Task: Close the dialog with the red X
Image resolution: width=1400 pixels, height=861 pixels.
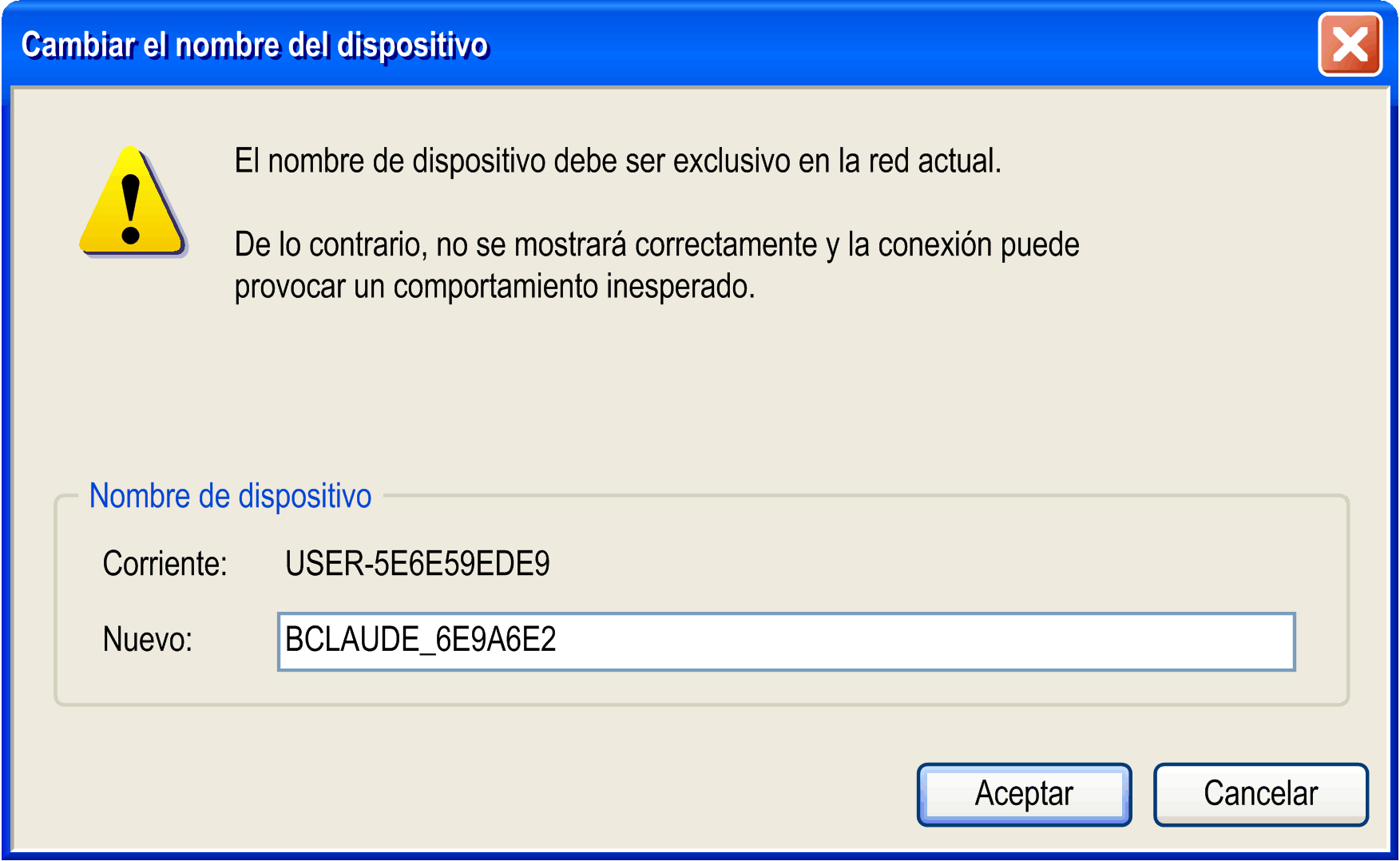Action: 1350,46
